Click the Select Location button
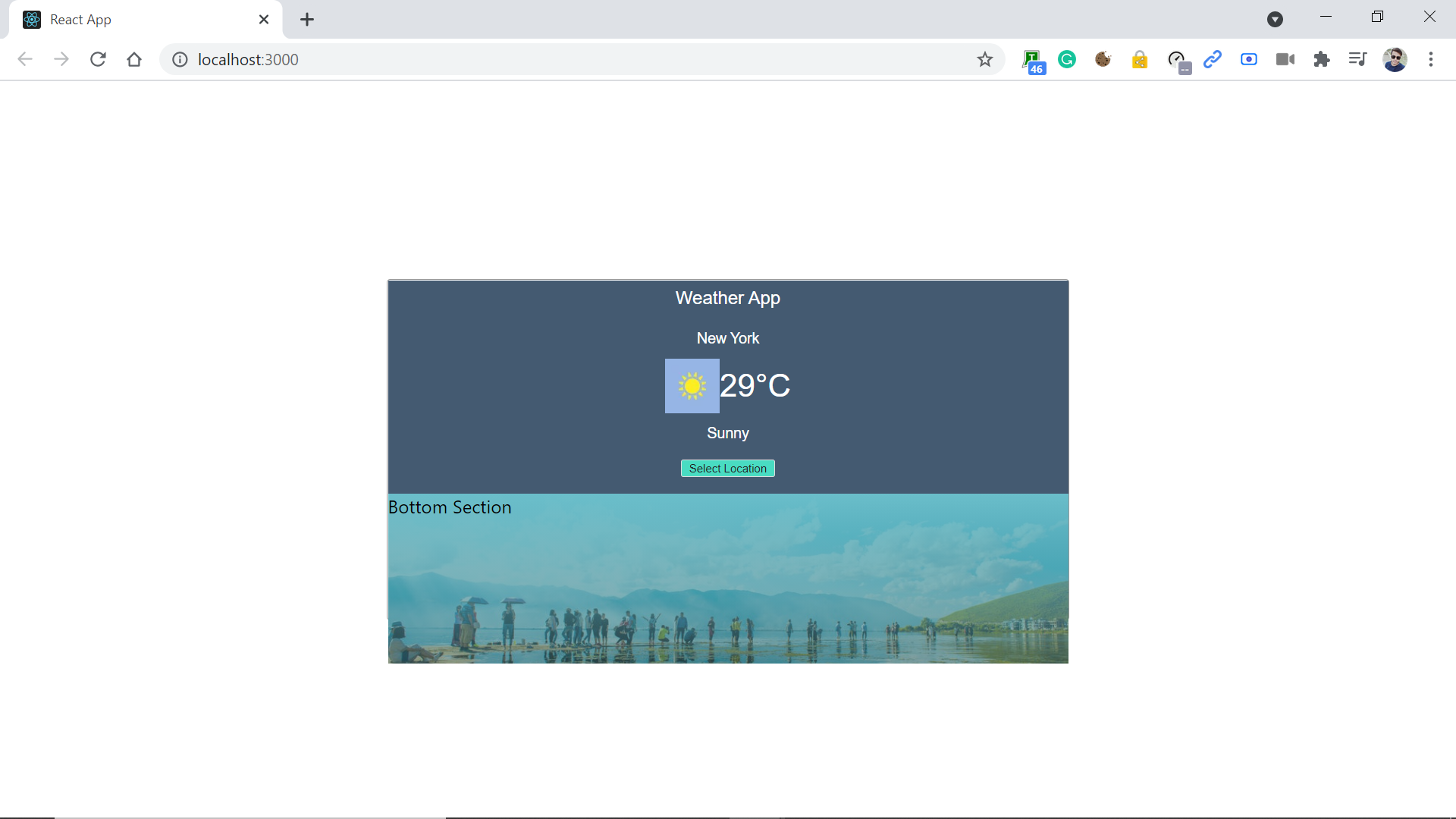 click(x=727, y=469)
